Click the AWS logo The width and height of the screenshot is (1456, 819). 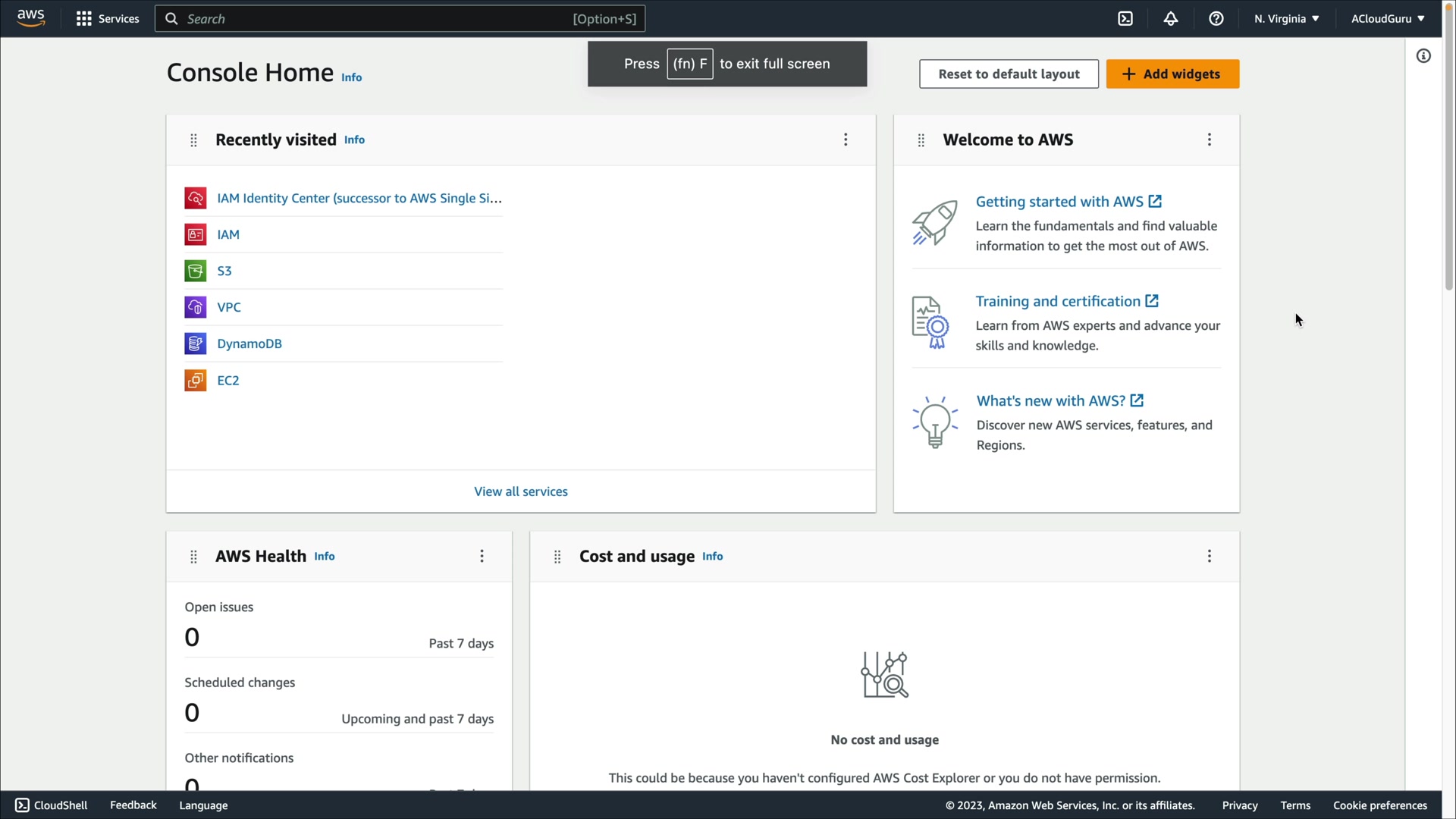31,18
